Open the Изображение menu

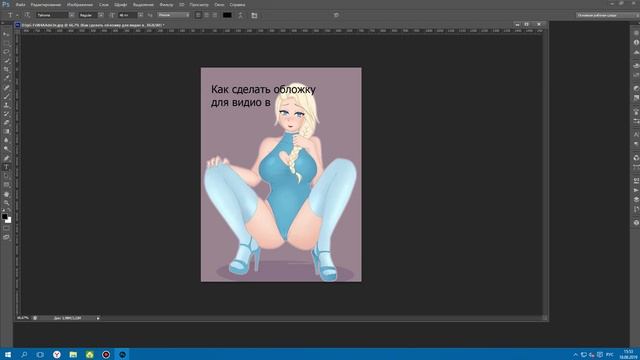80,4
